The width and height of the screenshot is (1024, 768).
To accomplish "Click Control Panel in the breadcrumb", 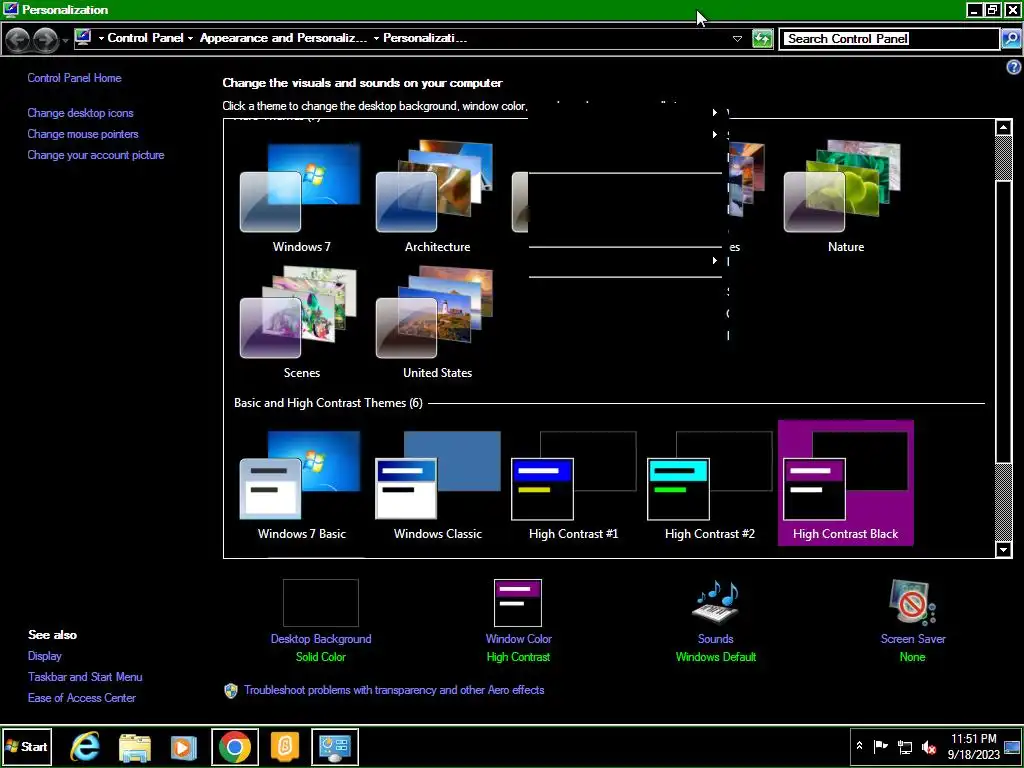I will tap(146, 38).
